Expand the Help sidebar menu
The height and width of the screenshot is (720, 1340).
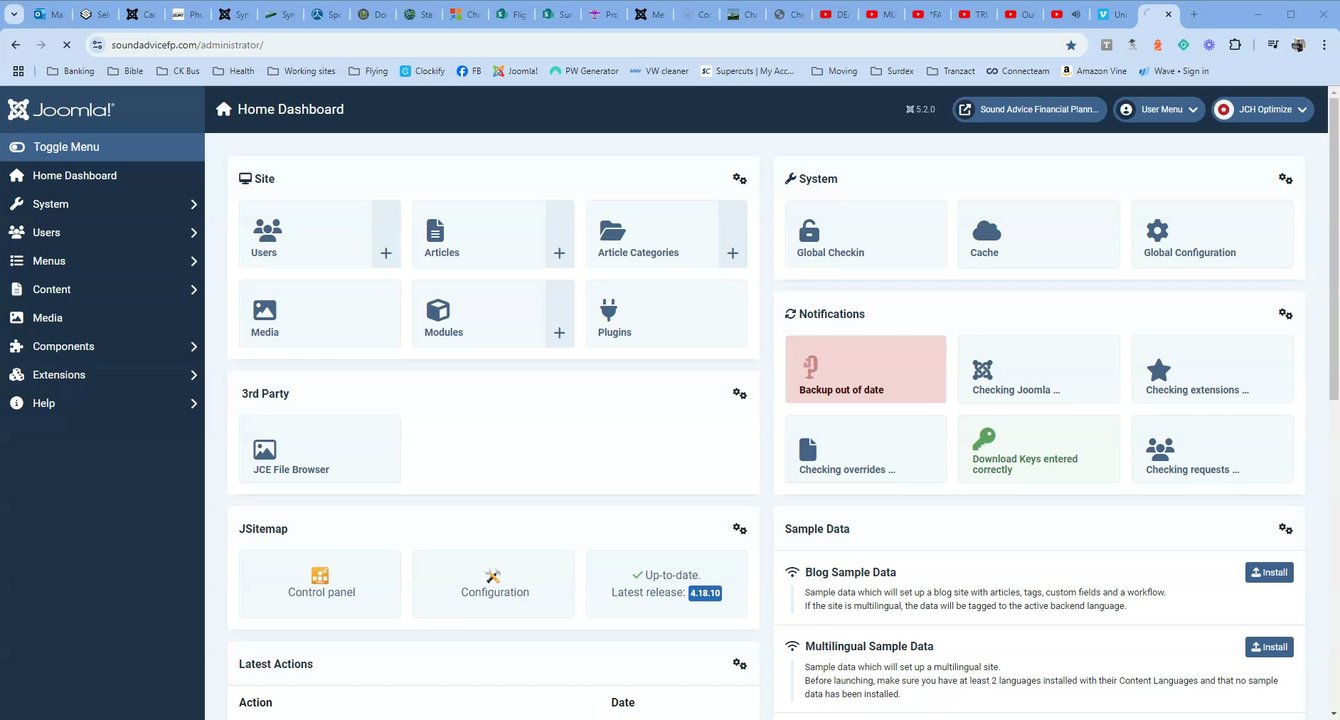102,403
